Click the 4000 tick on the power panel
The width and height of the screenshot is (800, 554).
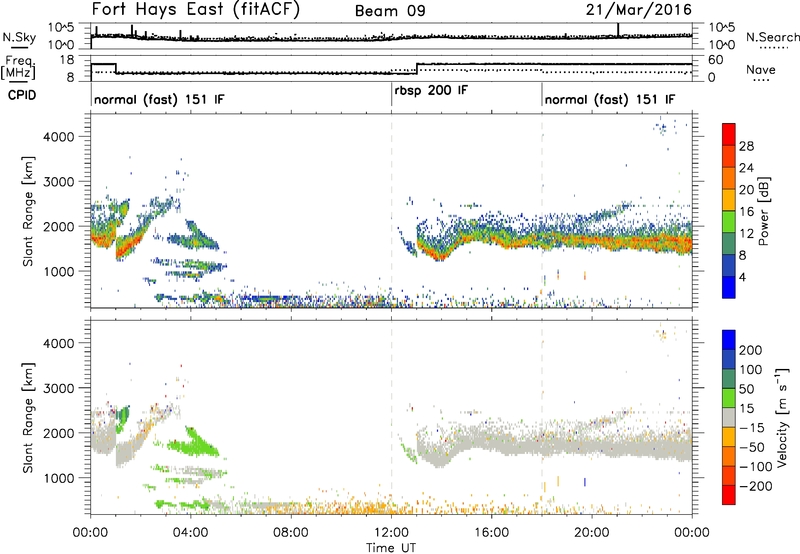click(59, 137)
